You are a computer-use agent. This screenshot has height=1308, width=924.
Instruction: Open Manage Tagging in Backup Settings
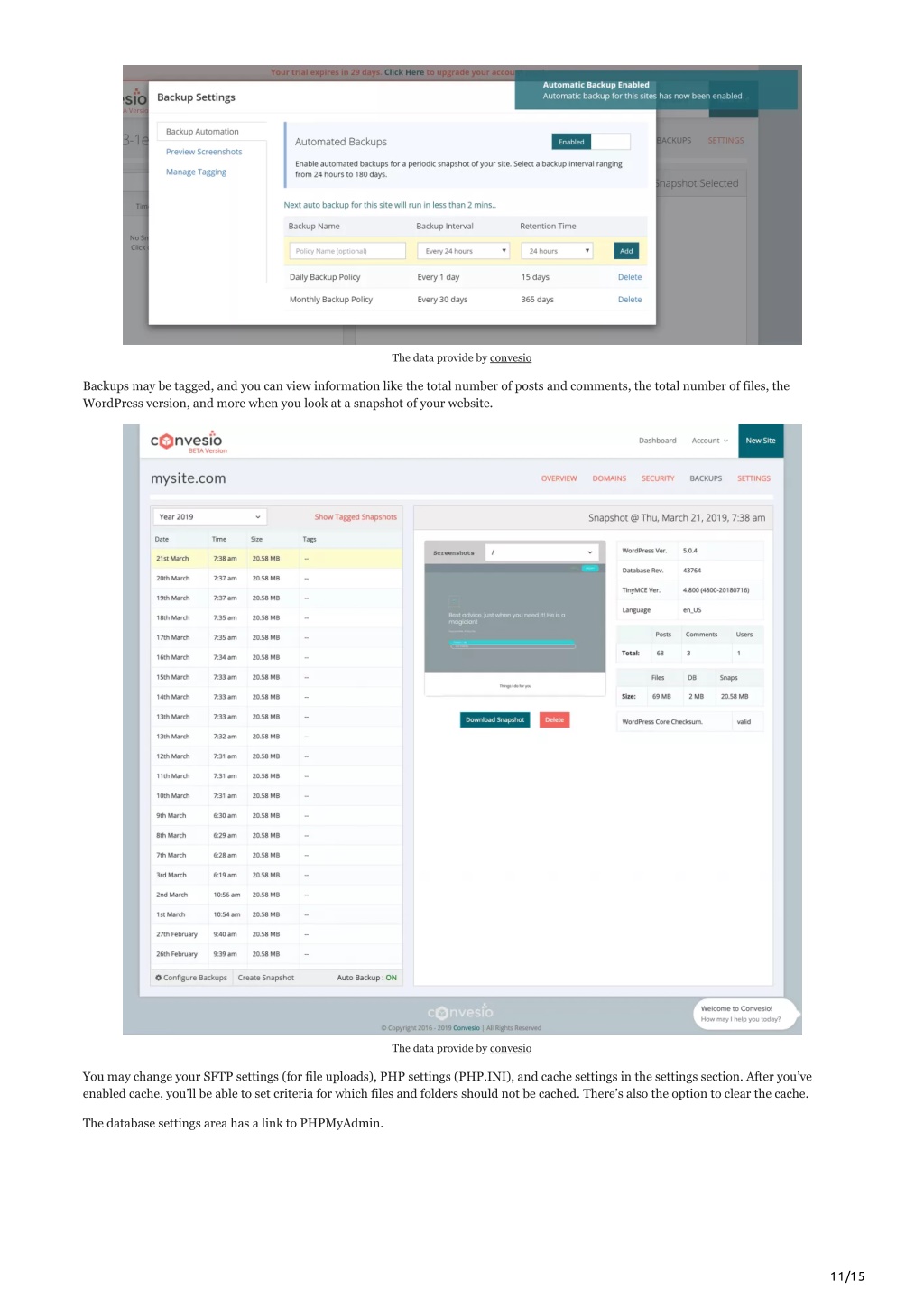tap(196, 172)
